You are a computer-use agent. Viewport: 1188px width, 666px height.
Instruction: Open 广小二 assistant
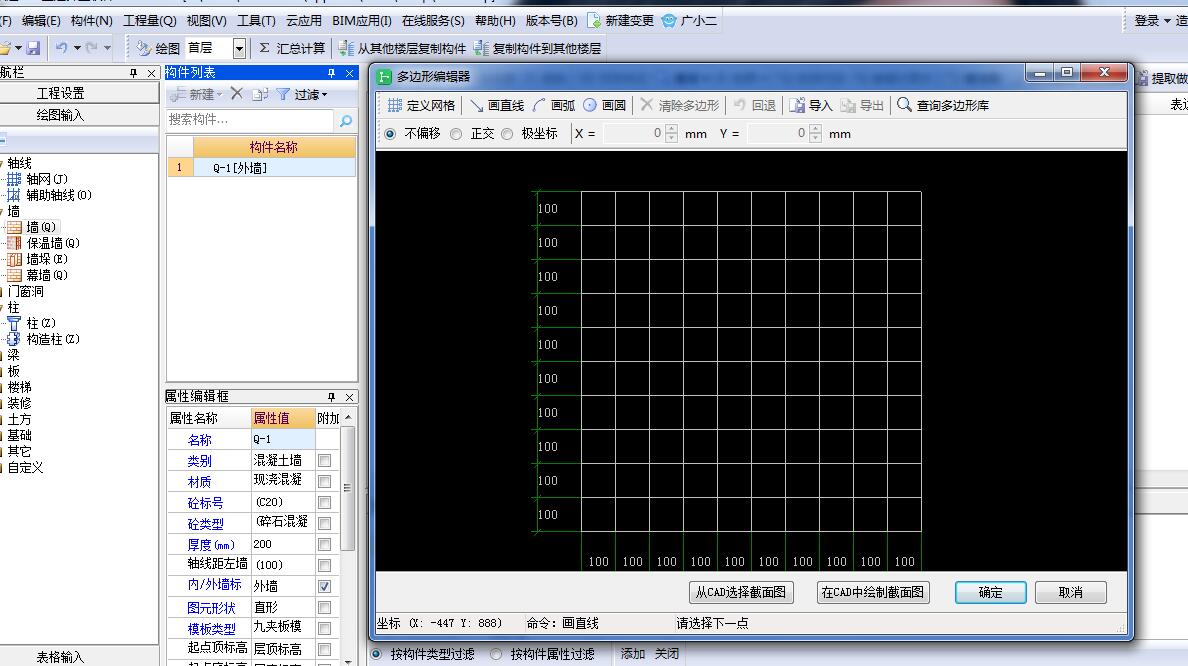(689, 20)
